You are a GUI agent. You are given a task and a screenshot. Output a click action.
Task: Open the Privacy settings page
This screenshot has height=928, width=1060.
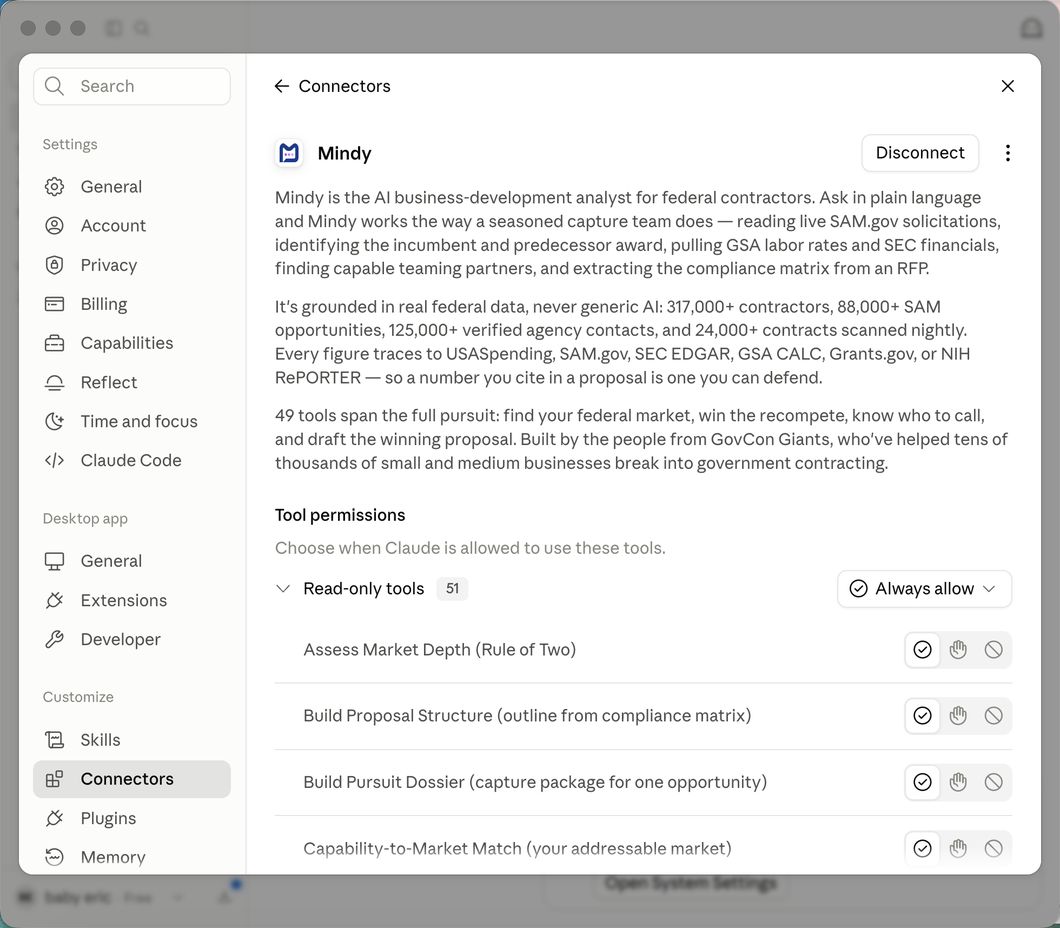pyautogui.click(x=132, y=265)
